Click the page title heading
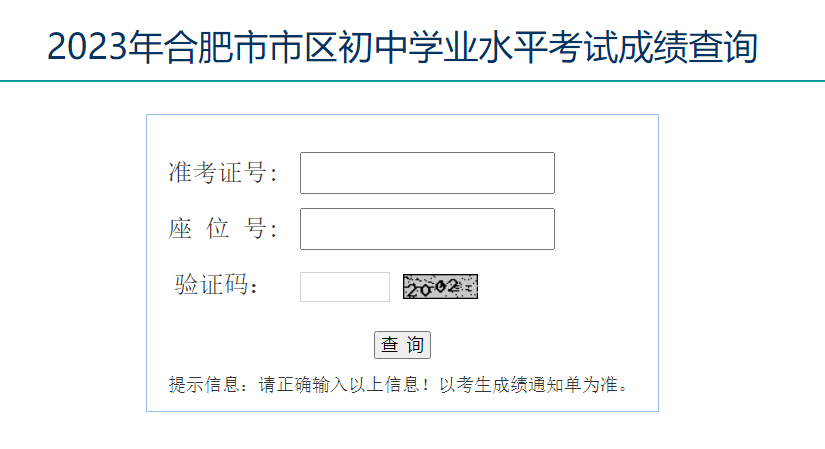Screen dimensions: 825x449 tap(402, 47)
